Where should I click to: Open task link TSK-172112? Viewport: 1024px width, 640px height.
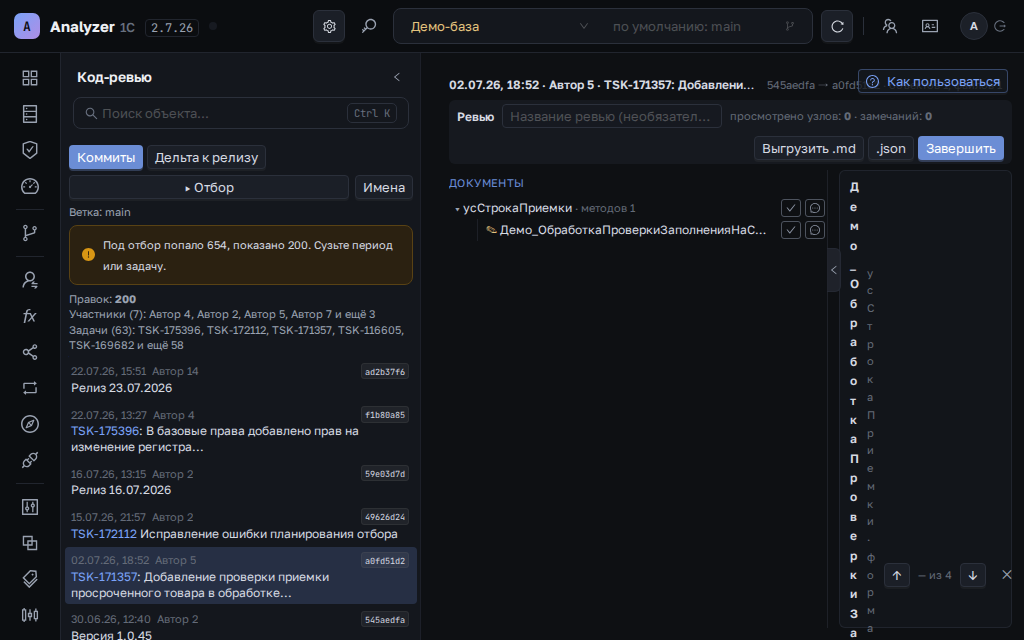click(x=104, y=534)
